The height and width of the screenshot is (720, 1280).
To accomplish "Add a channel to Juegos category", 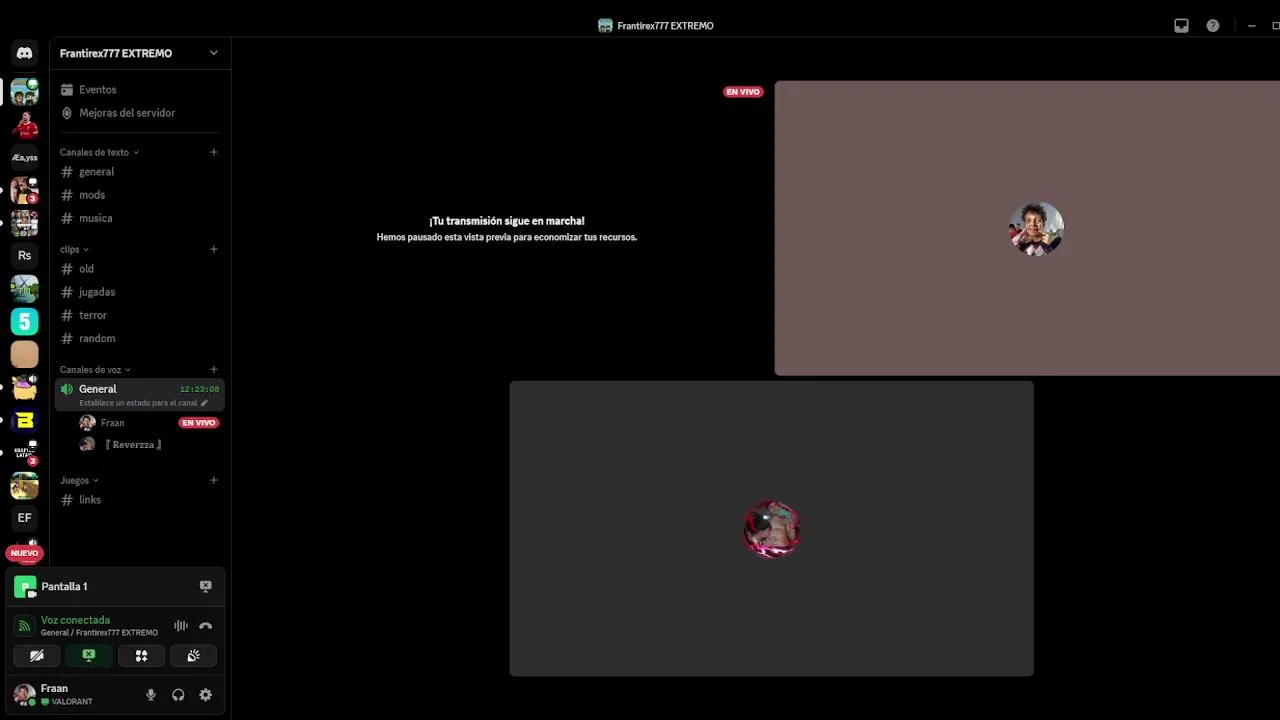I will pyautogui.click(x=213, y=480).
